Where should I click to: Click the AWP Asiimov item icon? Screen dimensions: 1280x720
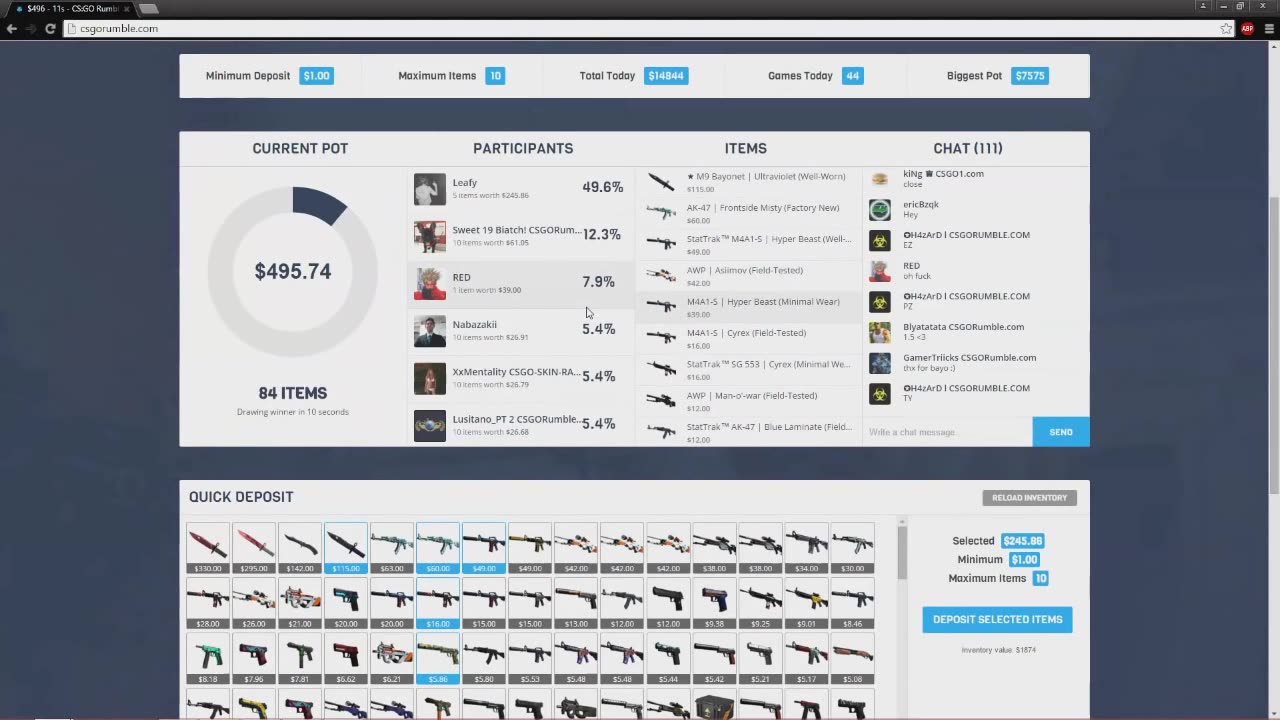point(661,276)
